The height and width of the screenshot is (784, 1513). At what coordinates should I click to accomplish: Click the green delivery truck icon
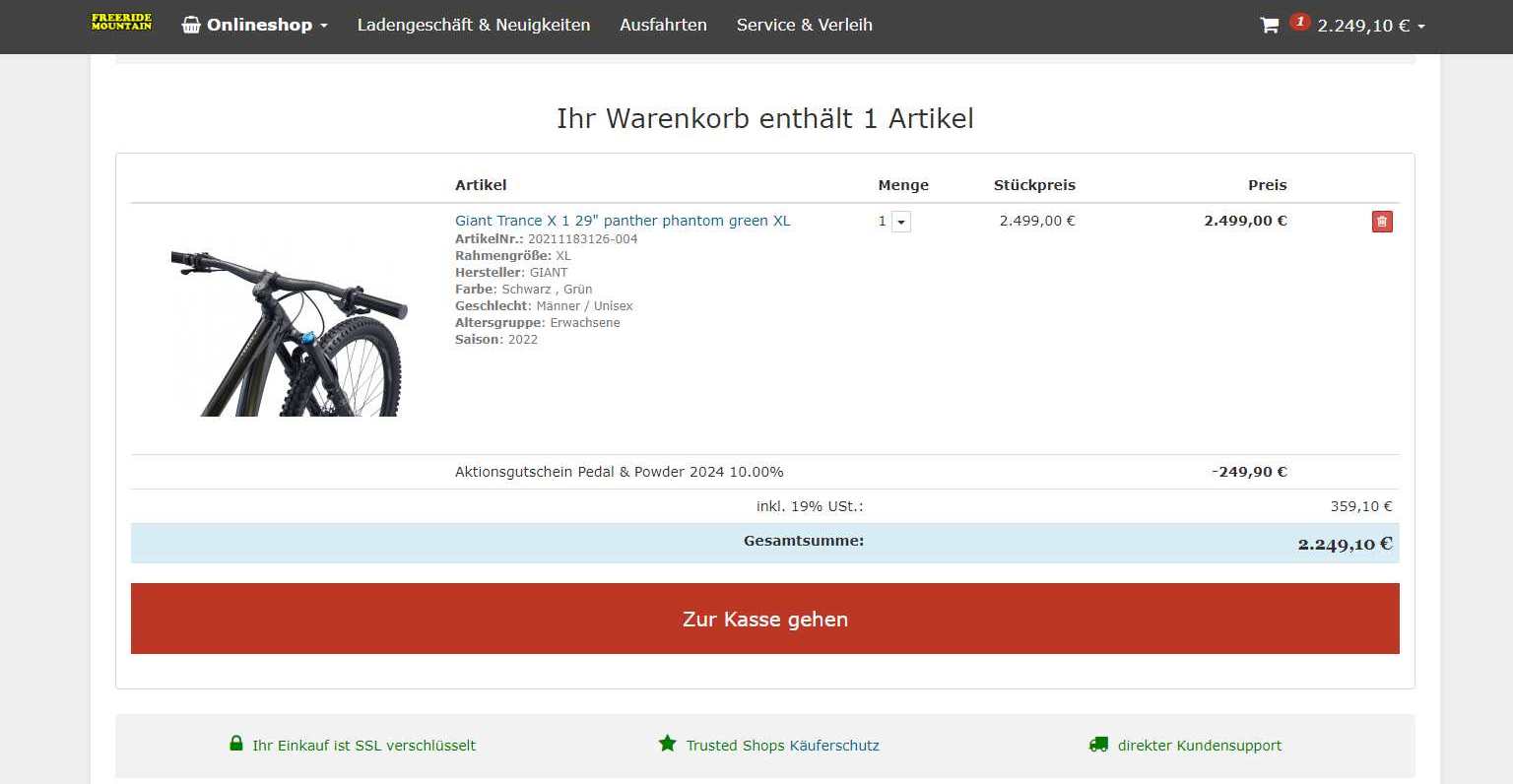click(1098, 745)
